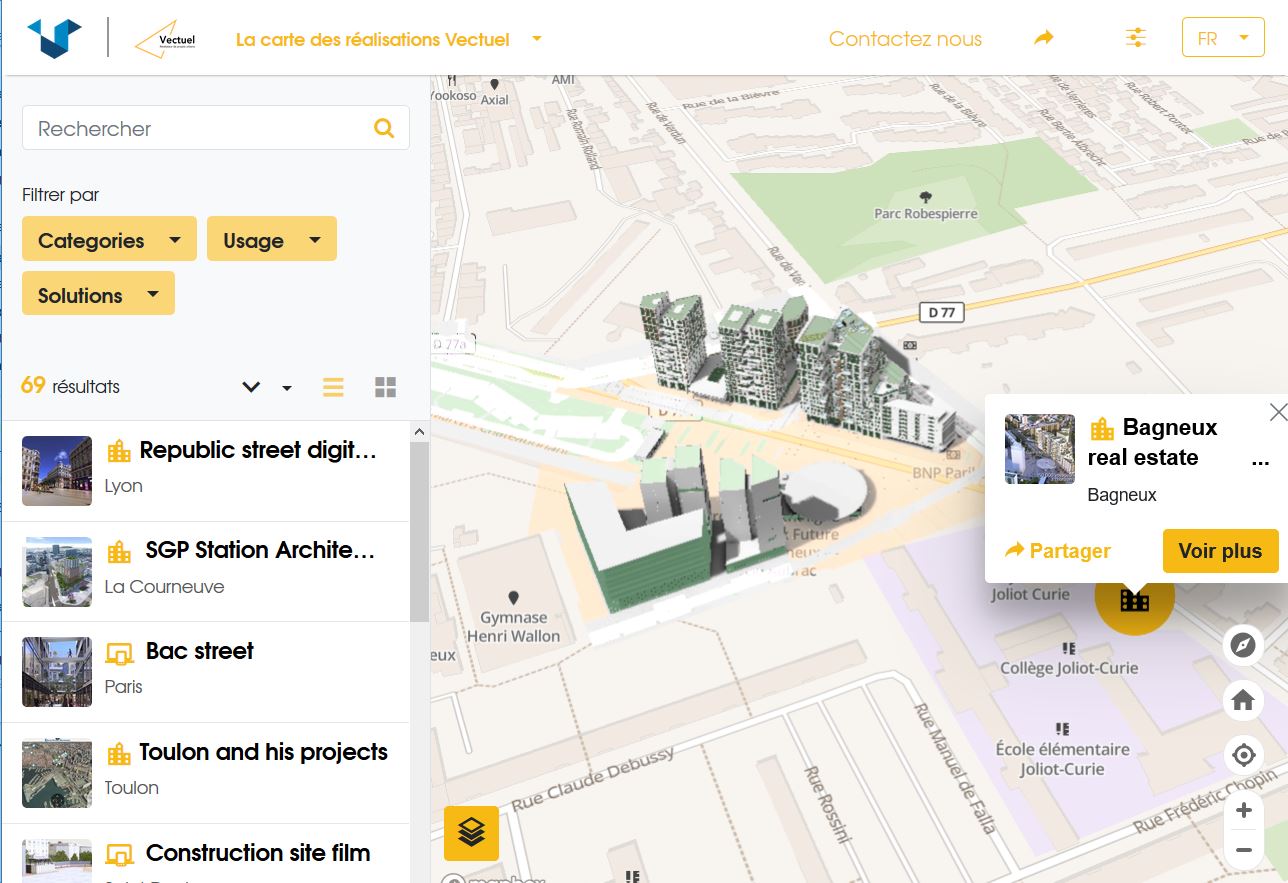Expand the Solutions filter
Screen dimensions: 1288x883
(98, 295)
